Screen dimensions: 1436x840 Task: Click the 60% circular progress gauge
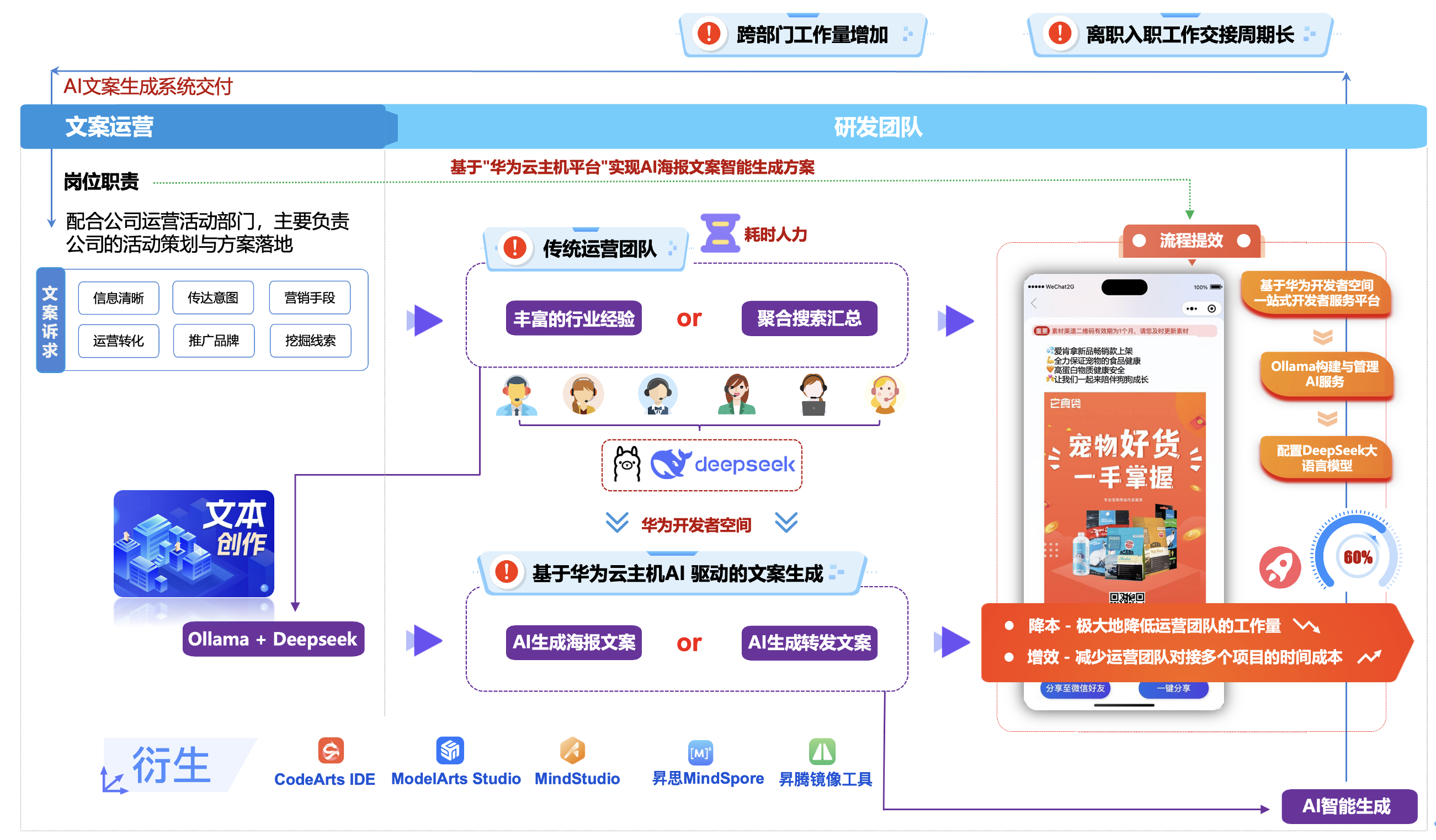(1358, 557)
